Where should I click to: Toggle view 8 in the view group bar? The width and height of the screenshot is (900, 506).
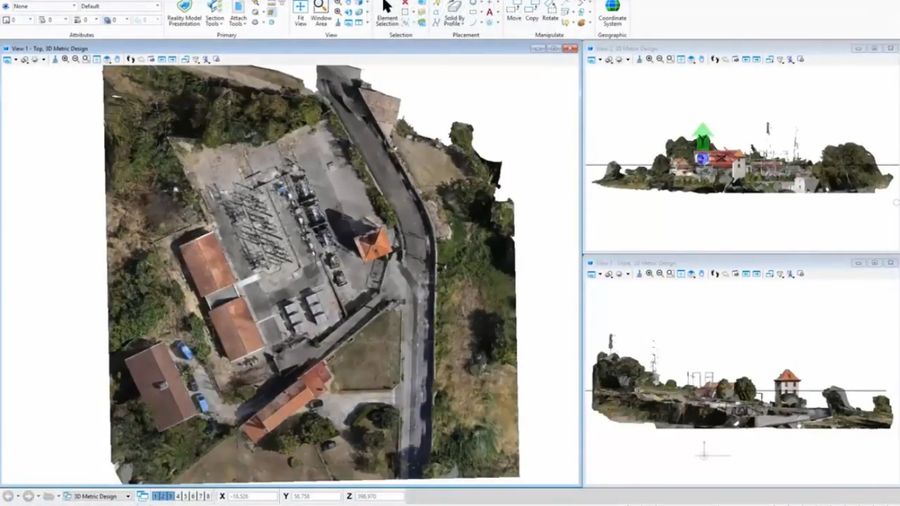[208, 496]
